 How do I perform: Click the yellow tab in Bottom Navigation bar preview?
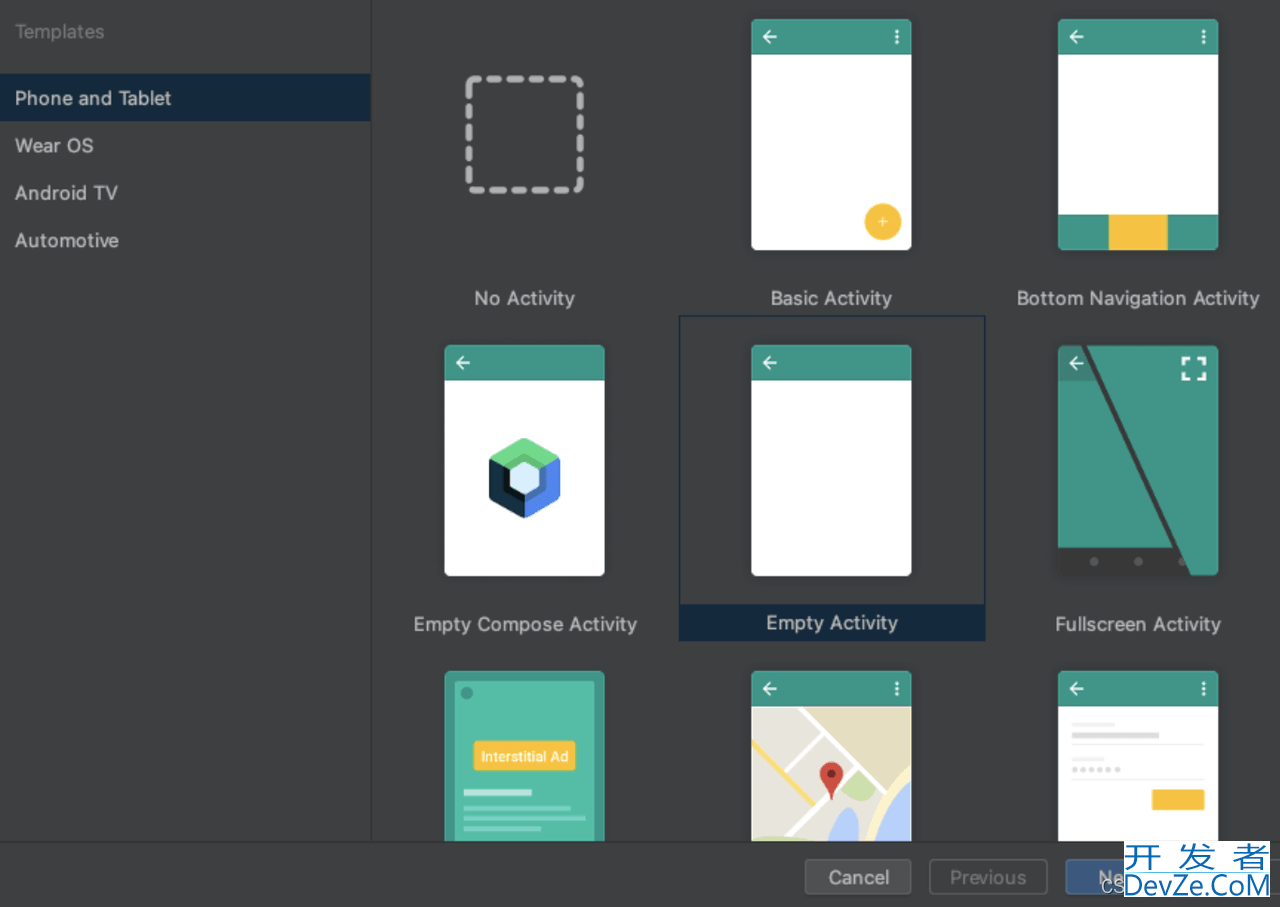[x=1138, y=232]
